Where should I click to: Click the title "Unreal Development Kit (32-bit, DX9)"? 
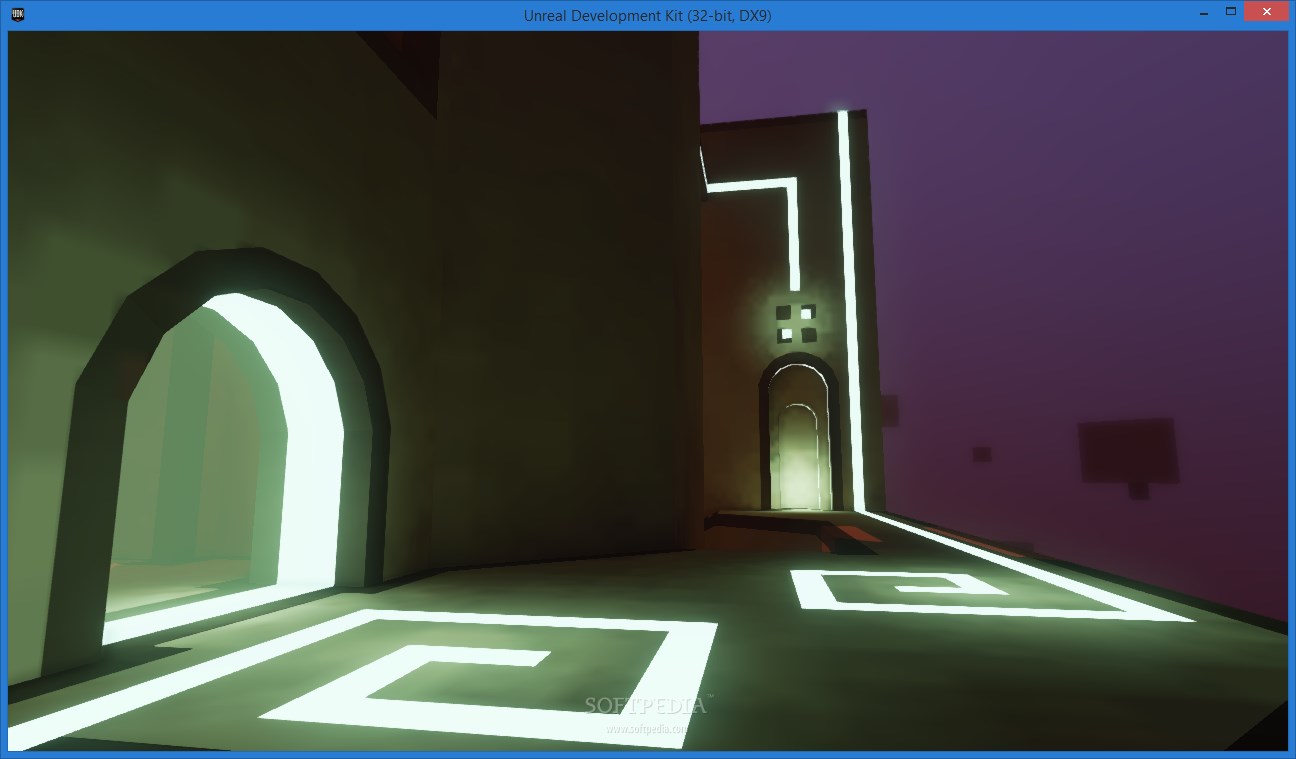coord(647,15)
